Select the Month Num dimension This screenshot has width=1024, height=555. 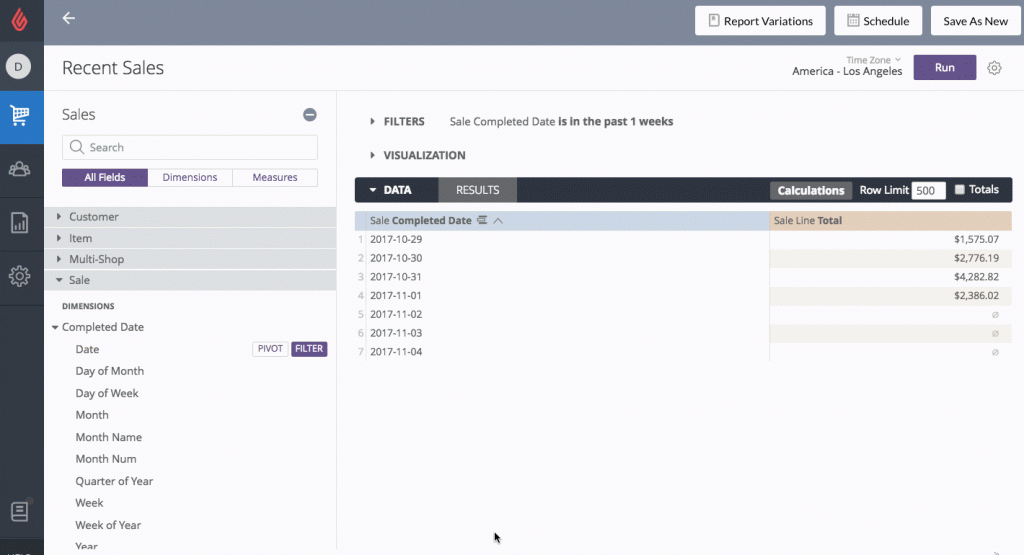(x=106, y=459)
